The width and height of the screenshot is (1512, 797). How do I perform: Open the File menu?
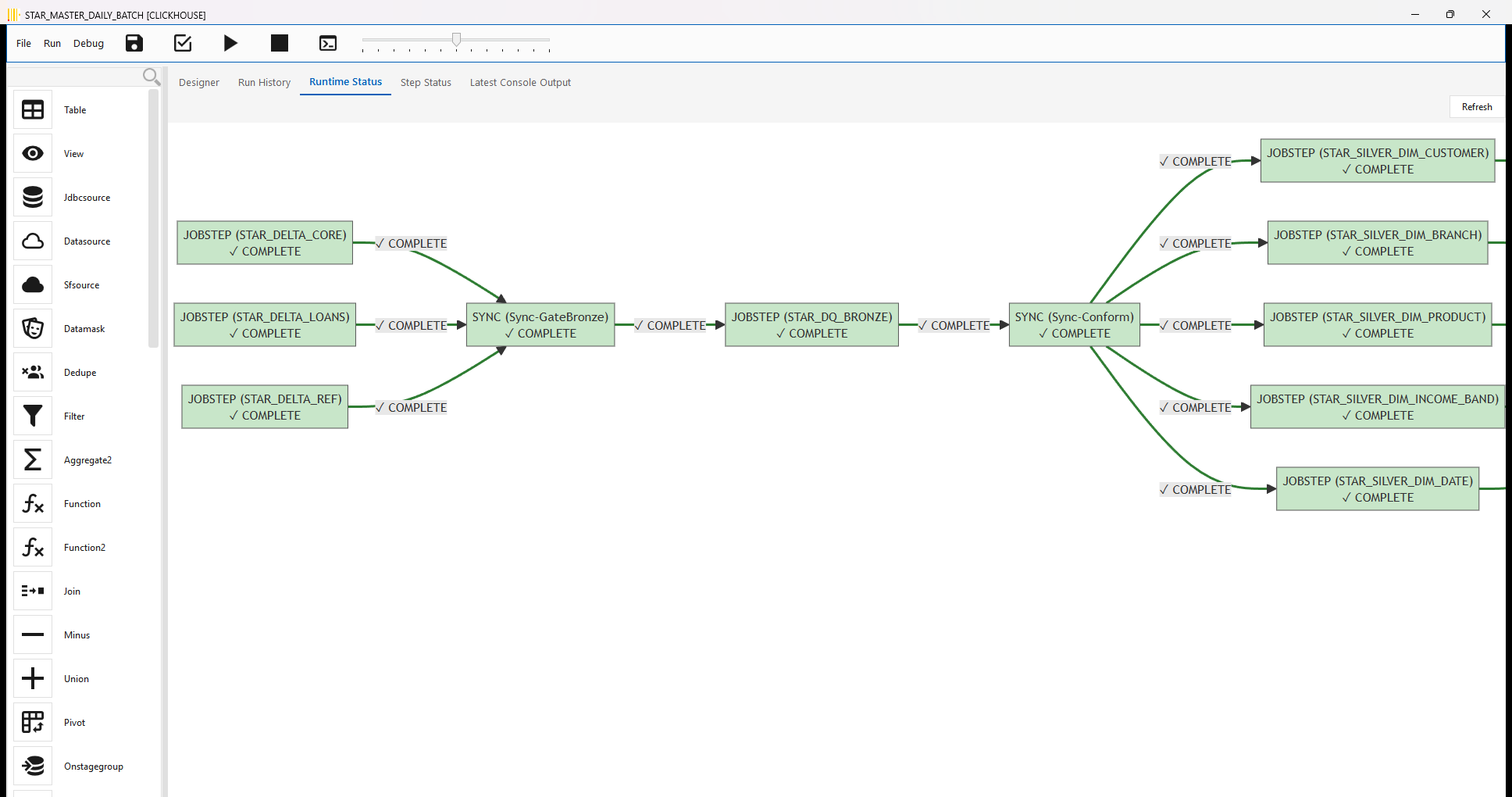pyautogui.click(x=23, y=44)
